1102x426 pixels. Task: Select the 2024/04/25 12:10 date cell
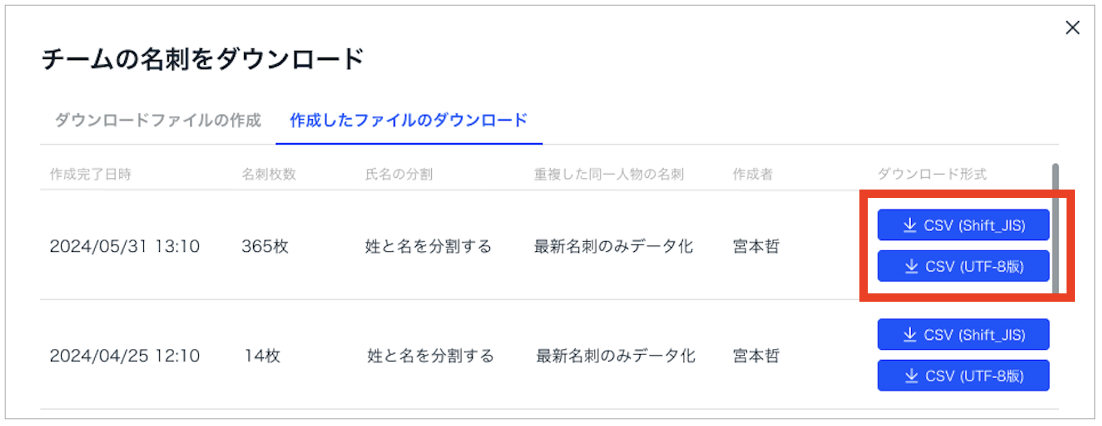(x=124, y=355)
